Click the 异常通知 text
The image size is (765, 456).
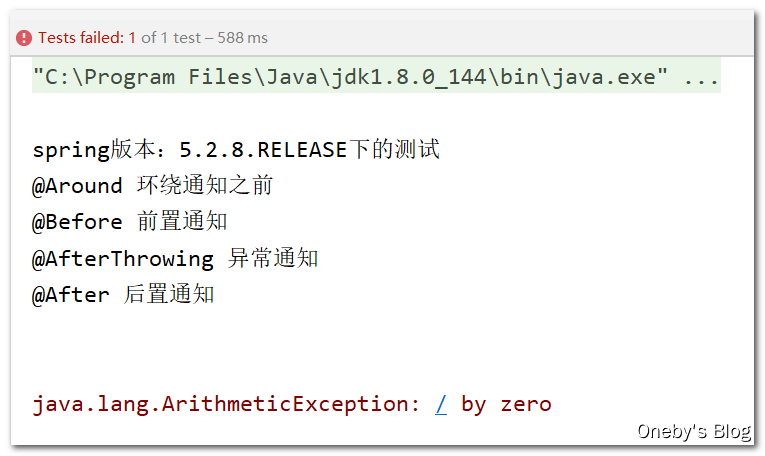[x=273, y=258]
